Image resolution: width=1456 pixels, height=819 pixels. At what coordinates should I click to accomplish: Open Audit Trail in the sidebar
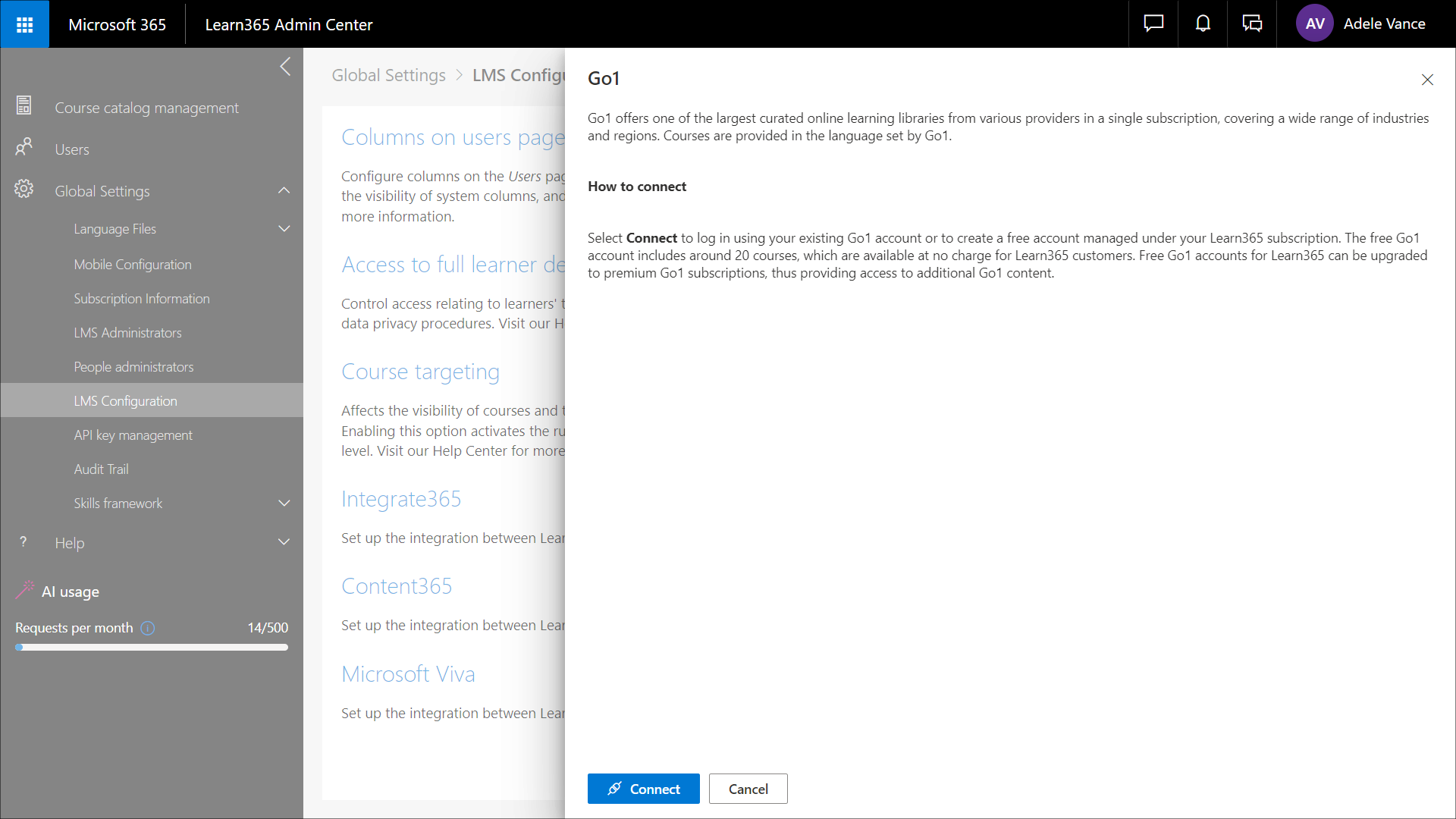[x=101, y=469]
